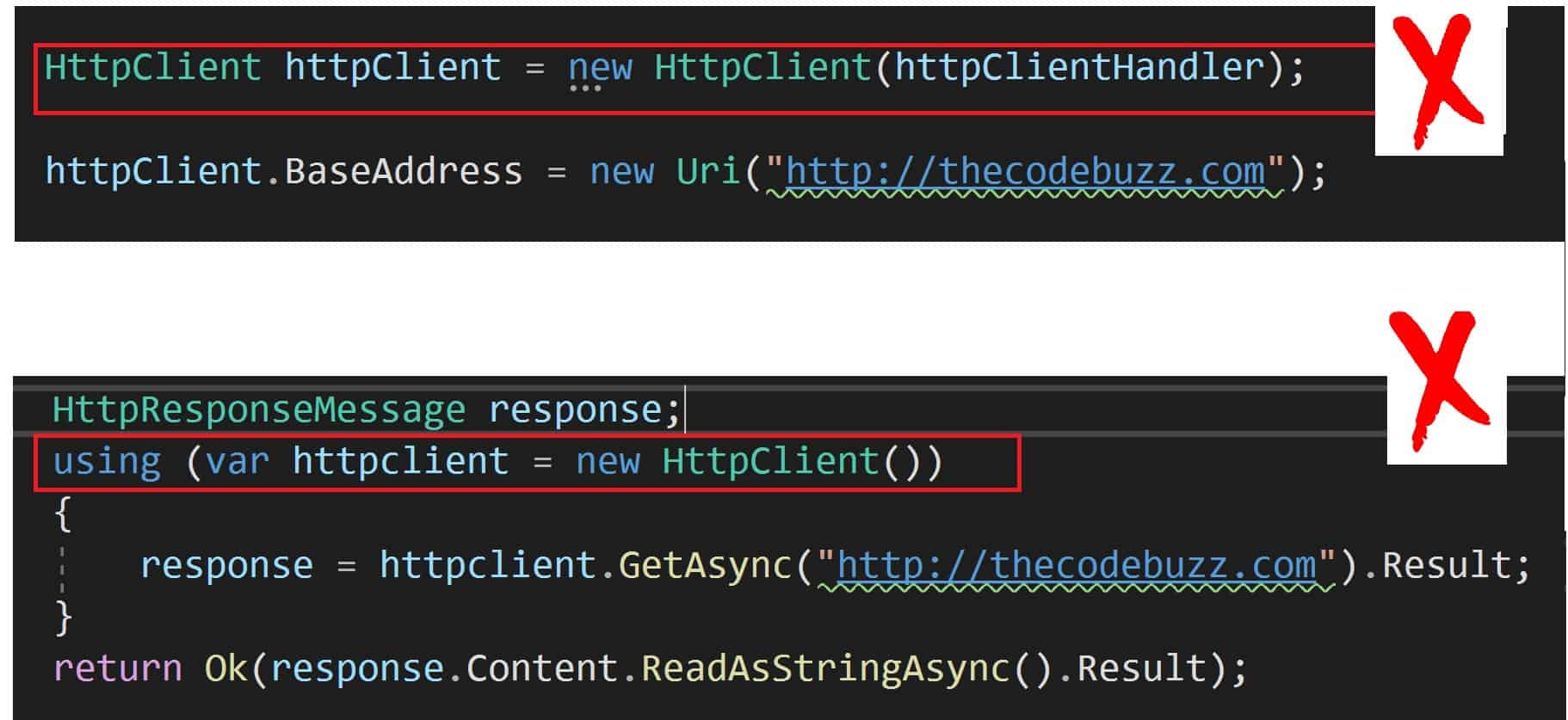Click the Uri type name
This screenshot has width=1568, height=720.
pyautogui.click(x=708, y=171)
